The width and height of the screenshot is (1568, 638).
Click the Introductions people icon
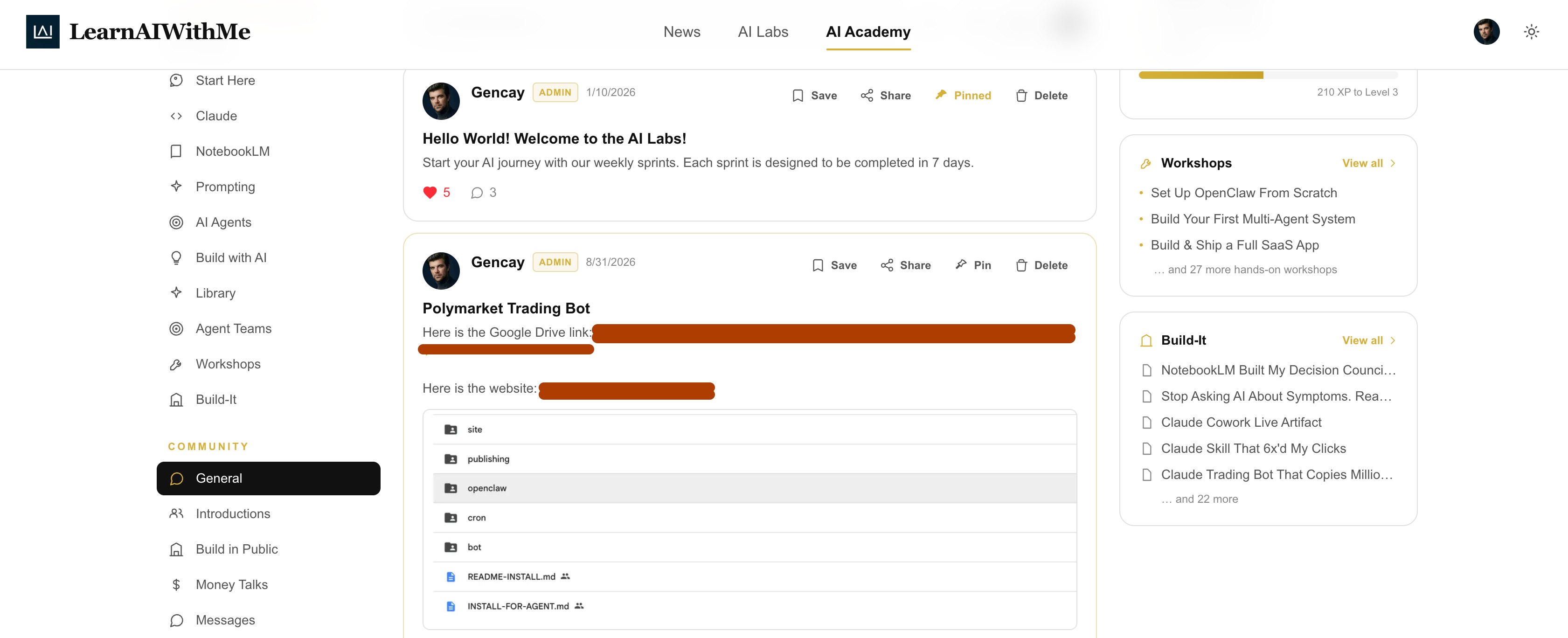(x=176, y=514)
